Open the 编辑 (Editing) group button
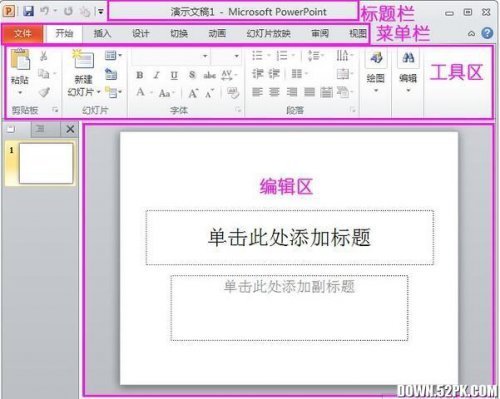 pyautogui.click(x=408, y=72)
